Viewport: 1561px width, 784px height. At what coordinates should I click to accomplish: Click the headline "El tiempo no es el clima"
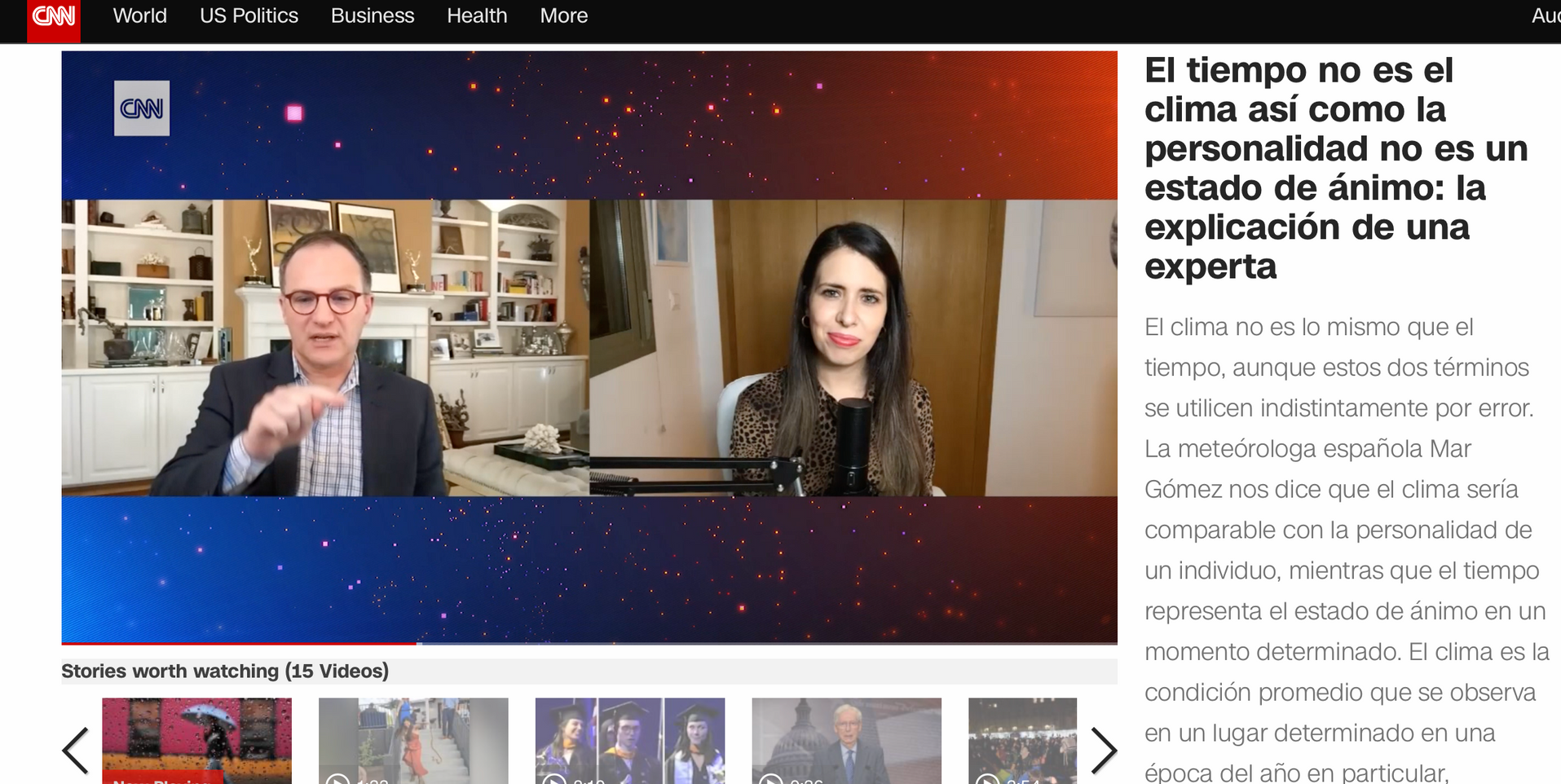(x=1336, y=169)
